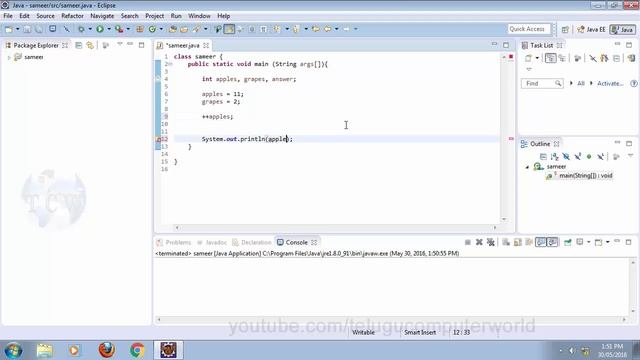Switch to the Java EE perspective
Image resolution: width=640 pixels, height=360 pixels.
591,29
